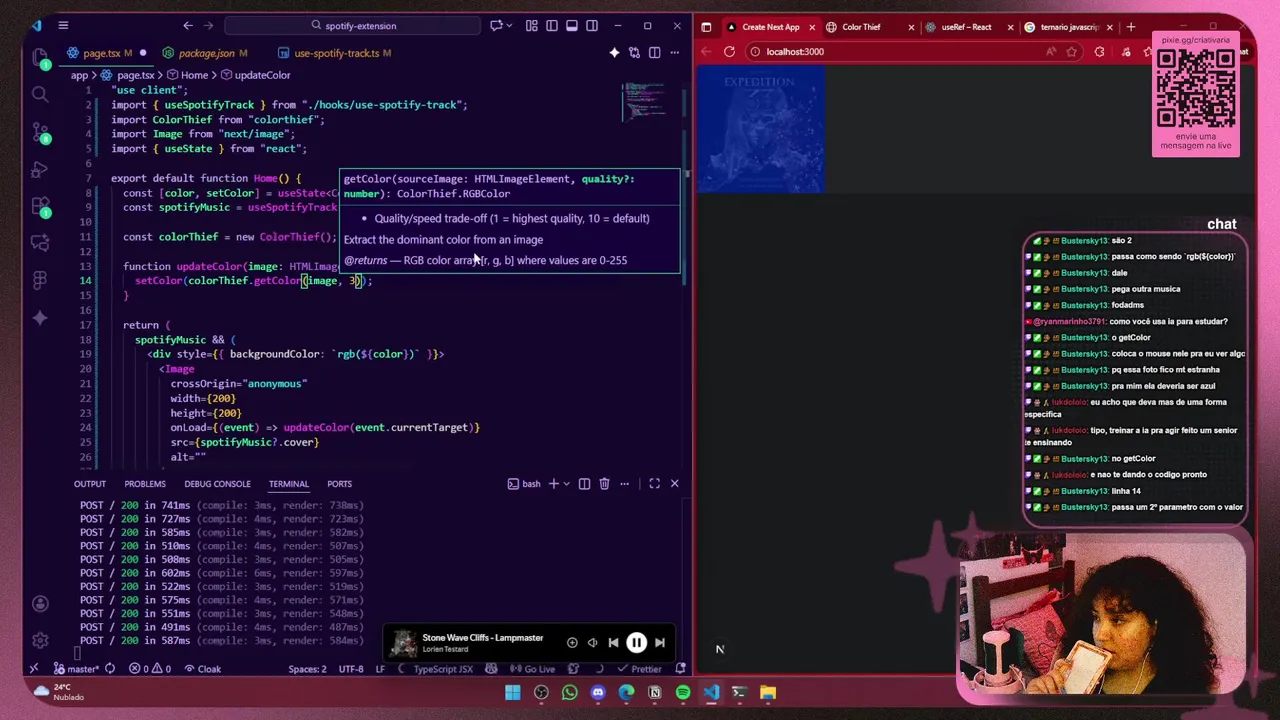This screenshot has width=1280, height=720.
Task: Select the updateColor breadcrumb segment
Action: pos(255,75)
